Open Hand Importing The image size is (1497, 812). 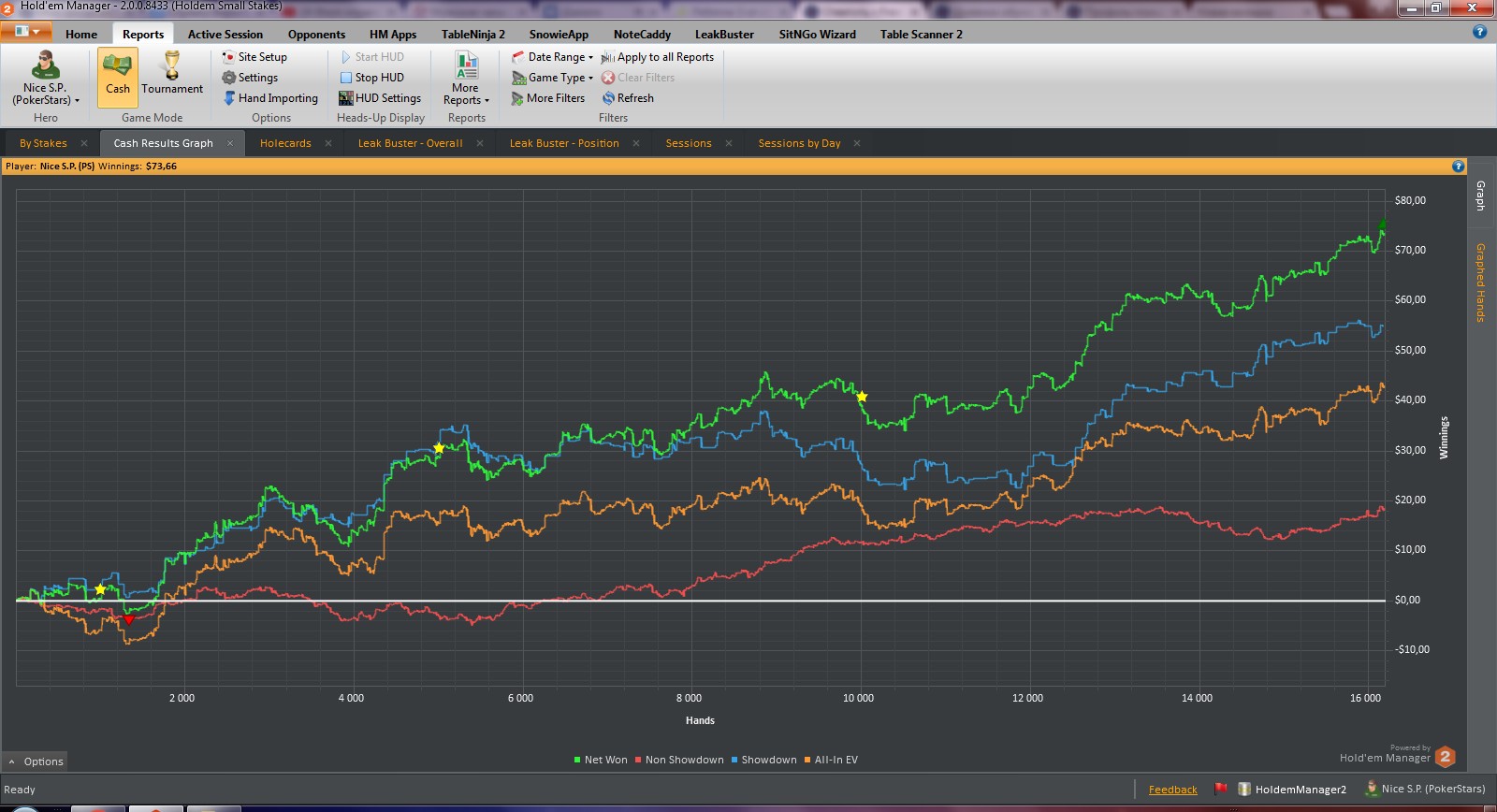click(x=270, y=98)
